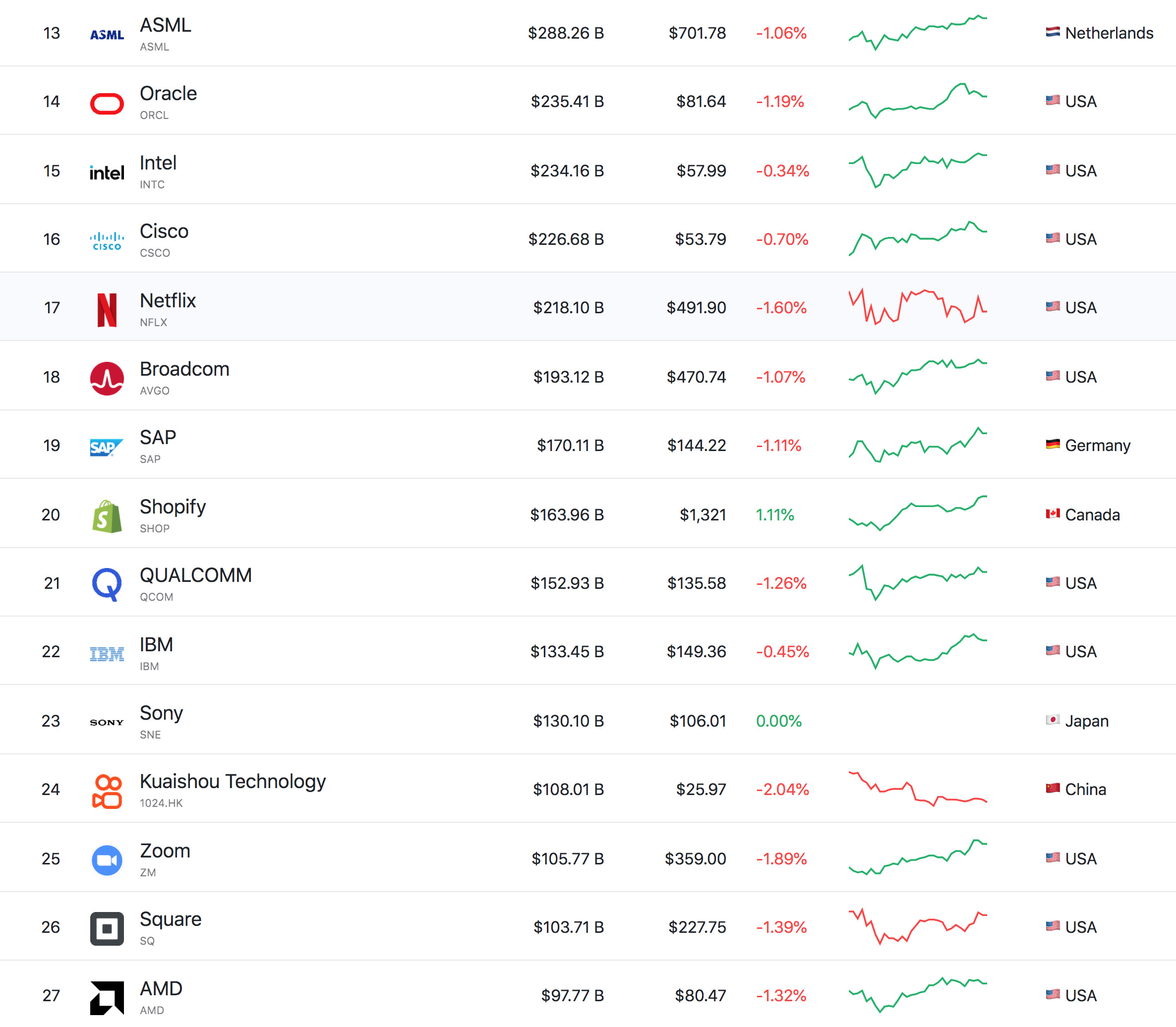Click the Kuaishou orange camera logo
The image size is (1176, 1027).
point(107,792)
